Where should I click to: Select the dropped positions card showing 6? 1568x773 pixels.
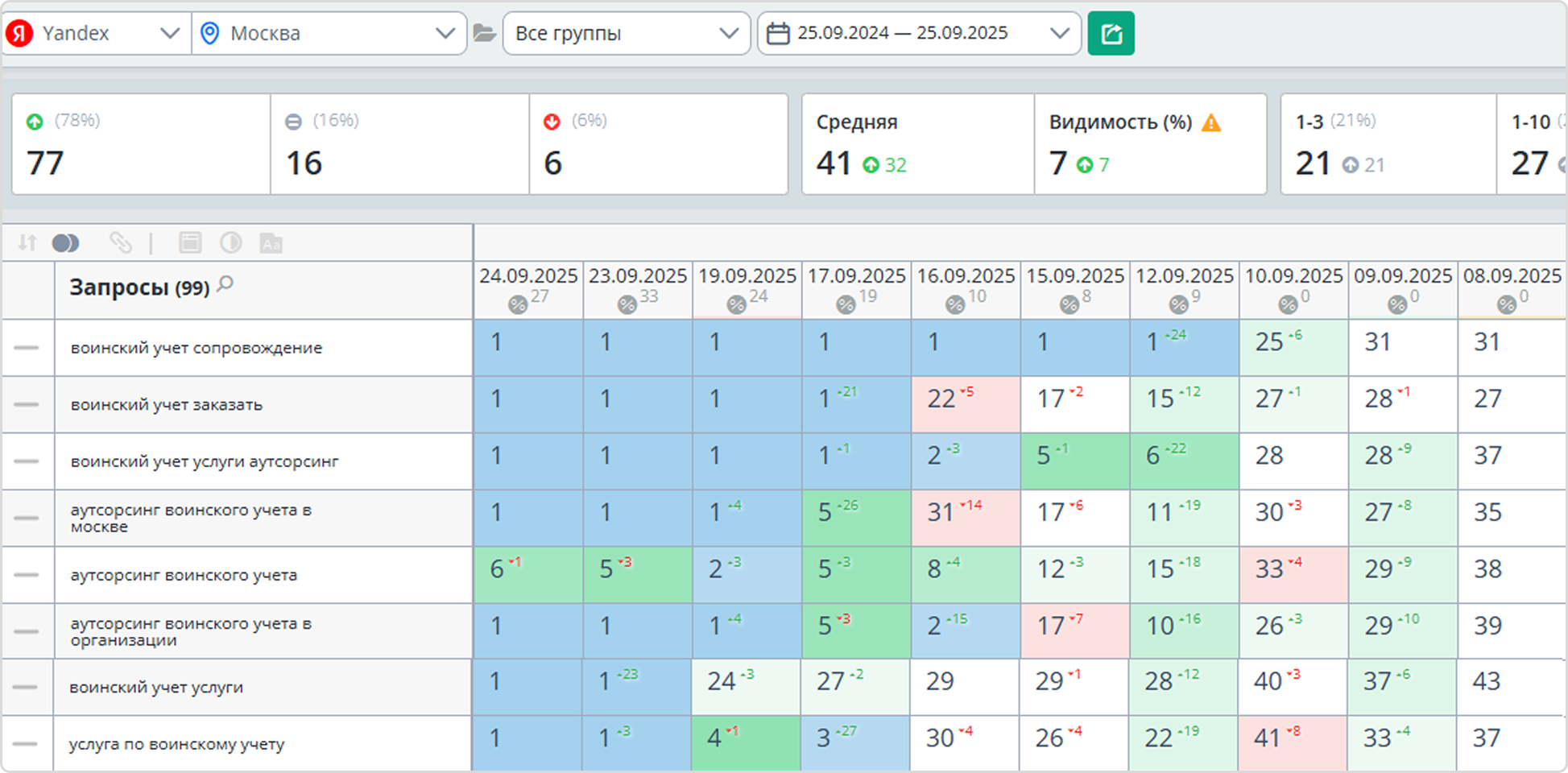[x=658, y=145]
